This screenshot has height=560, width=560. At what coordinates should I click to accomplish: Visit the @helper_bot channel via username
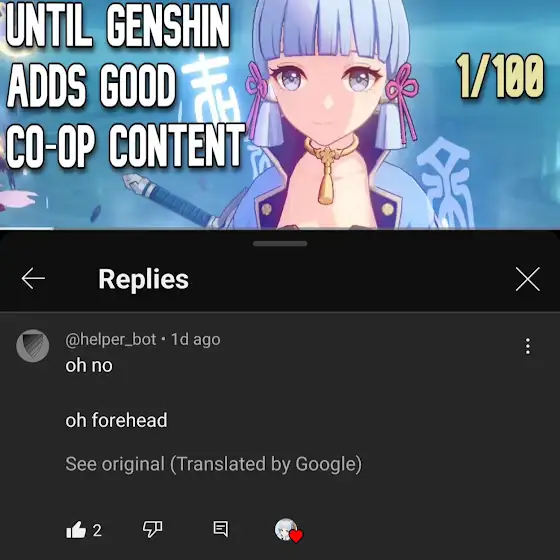click(x=111, y=339)
